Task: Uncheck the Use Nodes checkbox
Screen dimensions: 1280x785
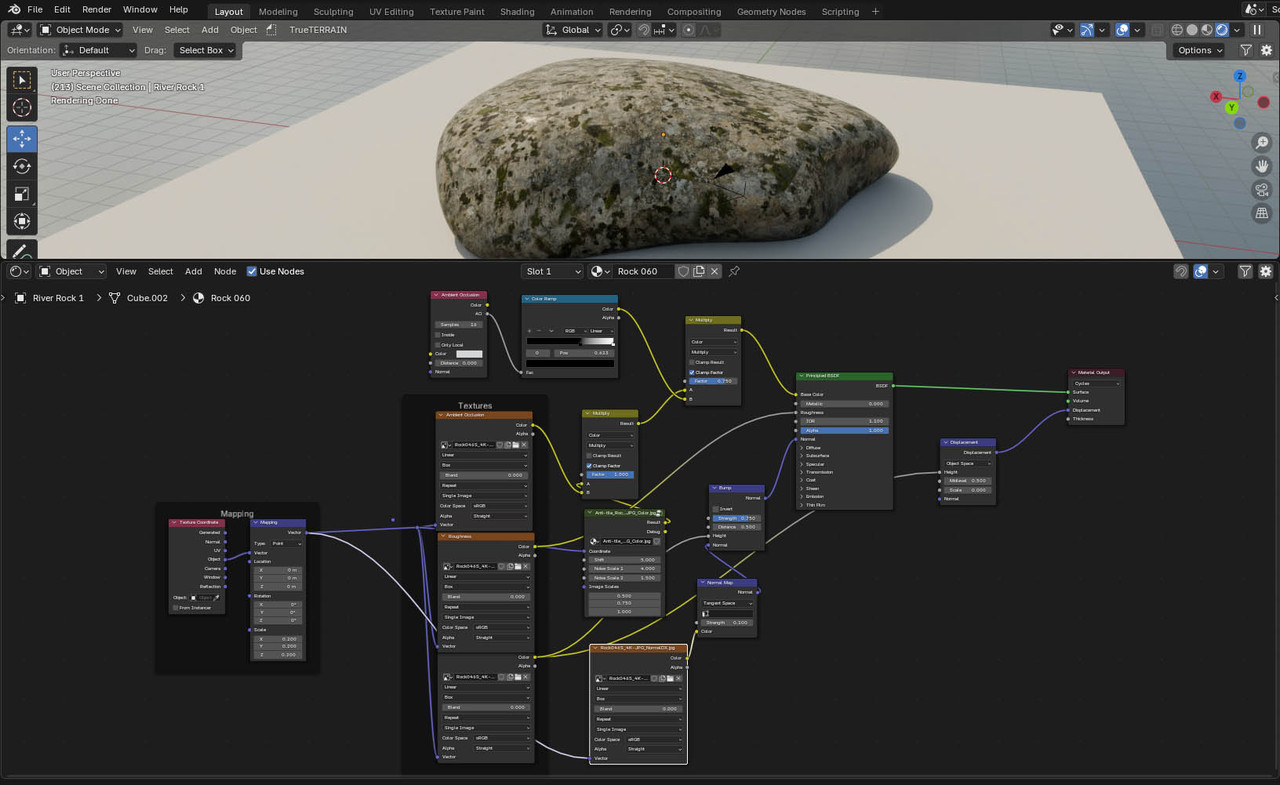Action: tap(252, 271)
